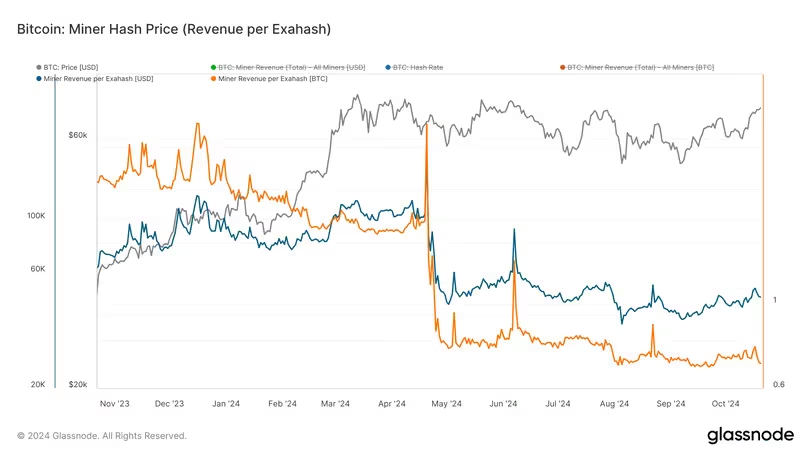811x456 pixels.
Task: Enable Miner Revenue (Total) - All Miners [USD] series
Action: click(285, 67)
